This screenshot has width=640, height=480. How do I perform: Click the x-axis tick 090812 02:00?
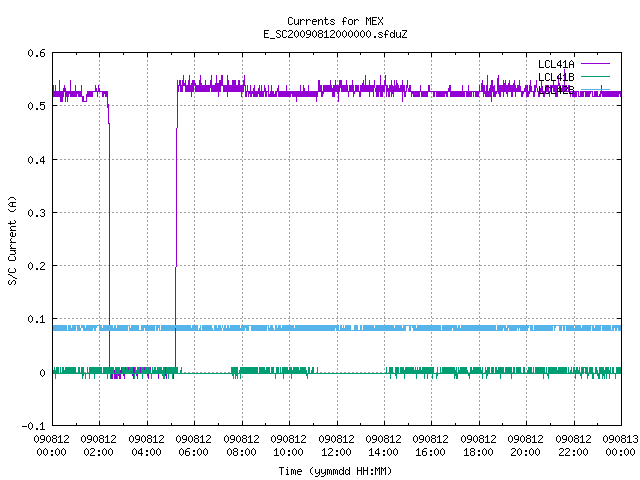(x=98, y=446)
